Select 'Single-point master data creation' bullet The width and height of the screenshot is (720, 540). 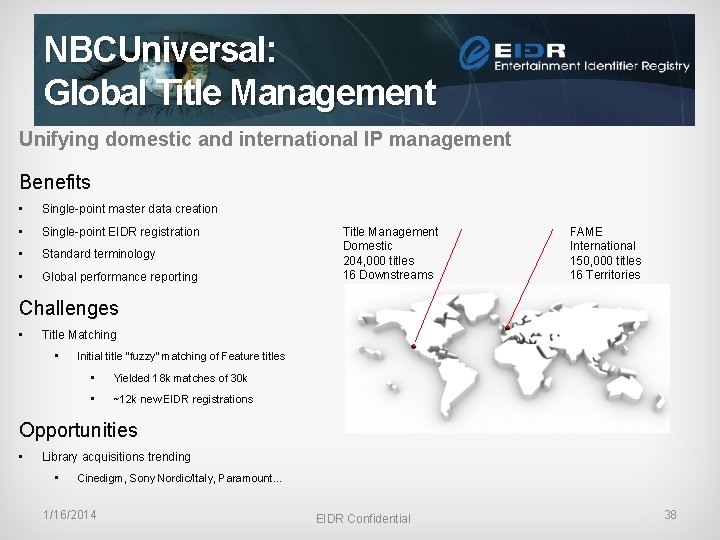pyautogui.click(x=129, y=209)
